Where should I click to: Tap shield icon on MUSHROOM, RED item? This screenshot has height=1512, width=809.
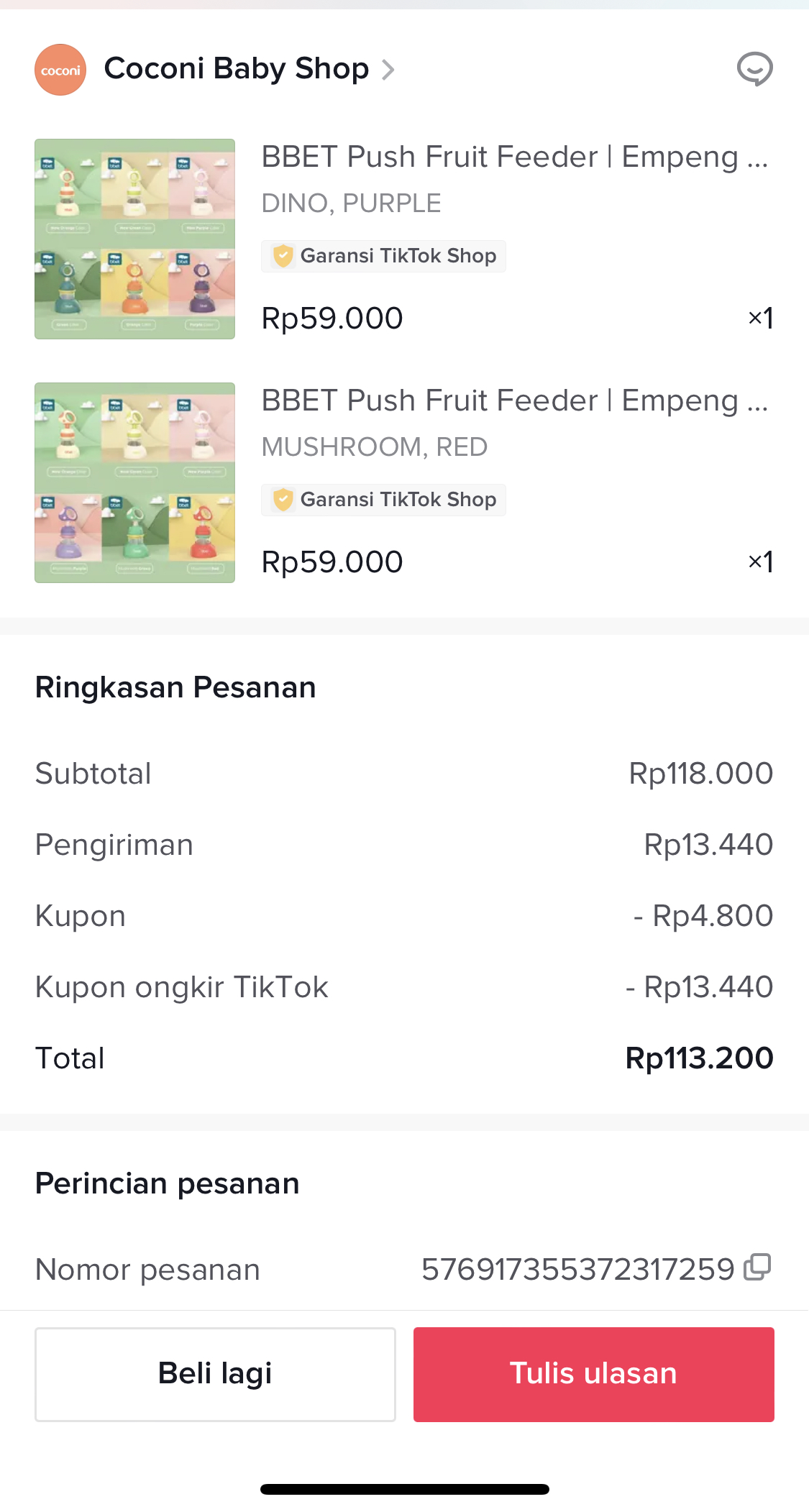pos(283,500)
